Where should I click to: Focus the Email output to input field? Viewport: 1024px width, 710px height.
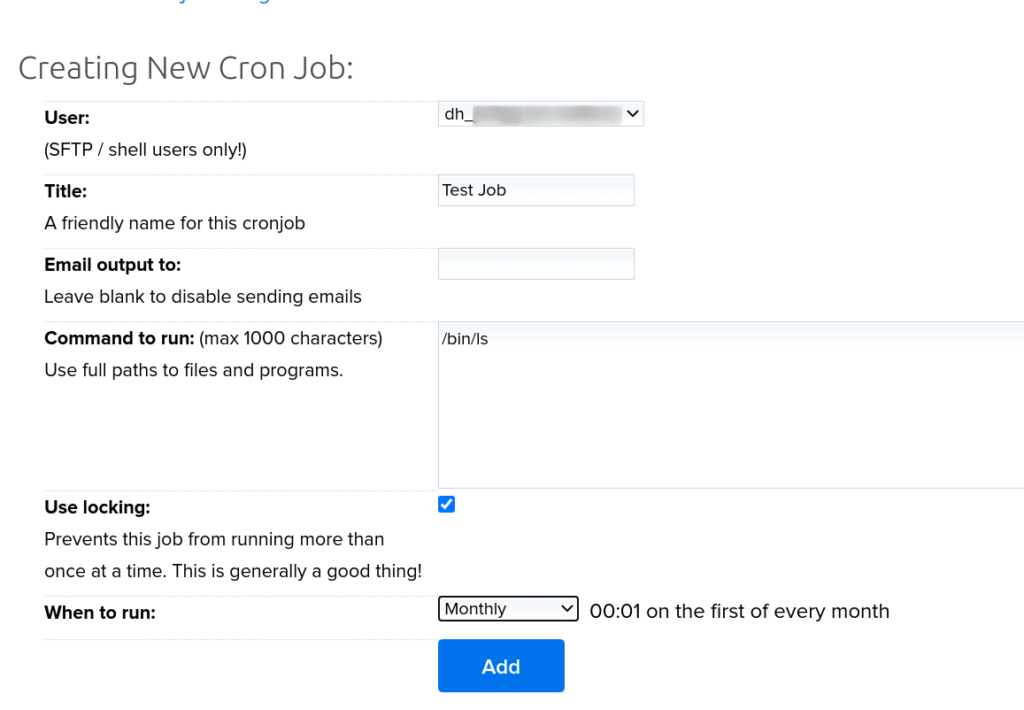point(536,264)
